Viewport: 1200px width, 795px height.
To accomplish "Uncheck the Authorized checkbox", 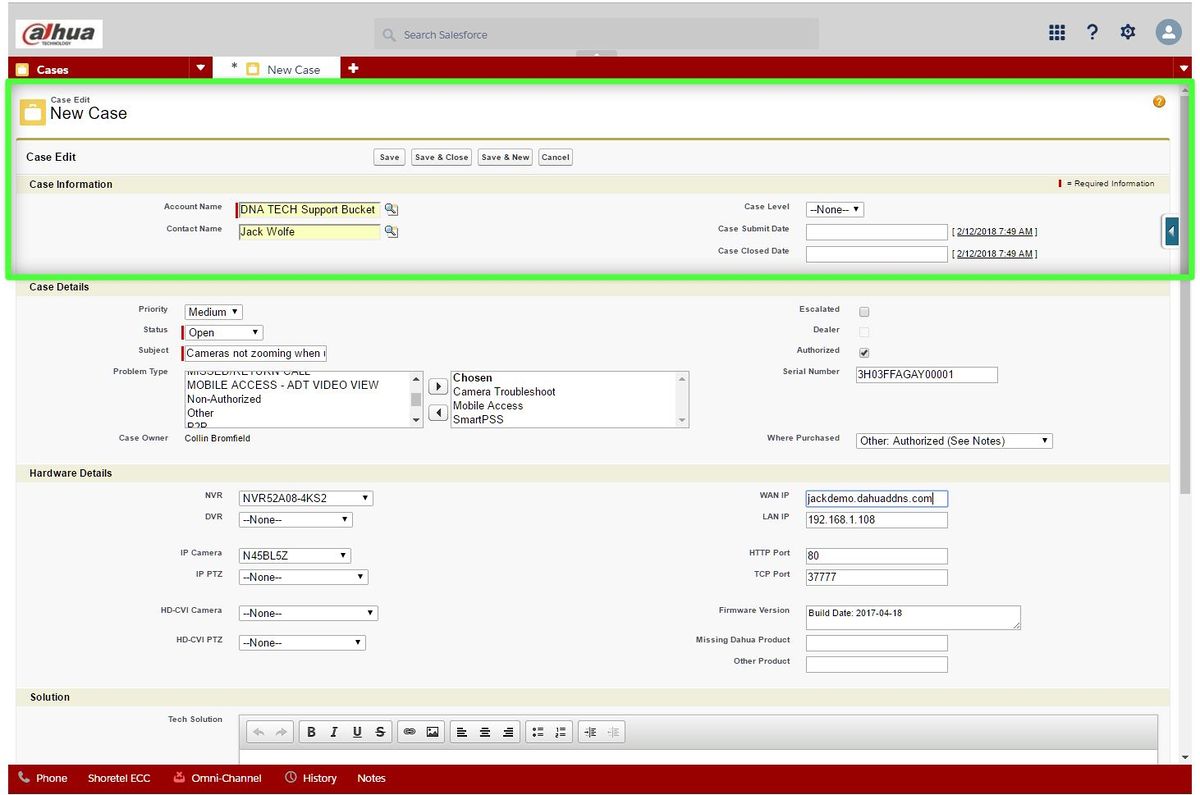I will (864, 353).
